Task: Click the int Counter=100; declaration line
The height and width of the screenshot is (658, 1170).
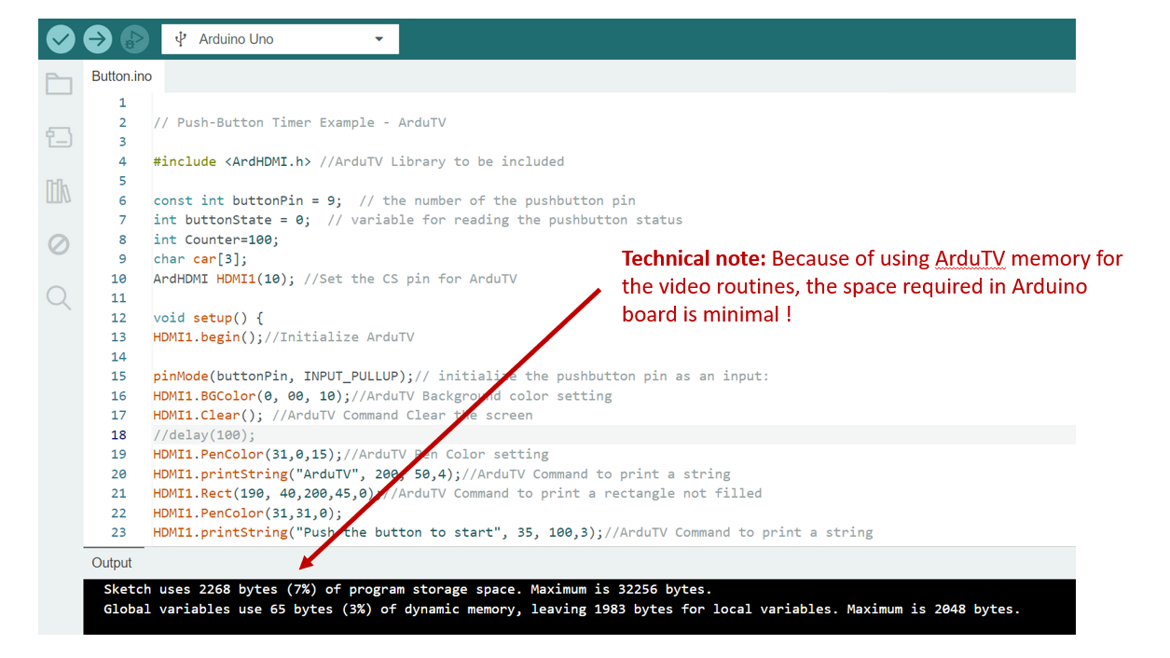Action: point(216,240)
